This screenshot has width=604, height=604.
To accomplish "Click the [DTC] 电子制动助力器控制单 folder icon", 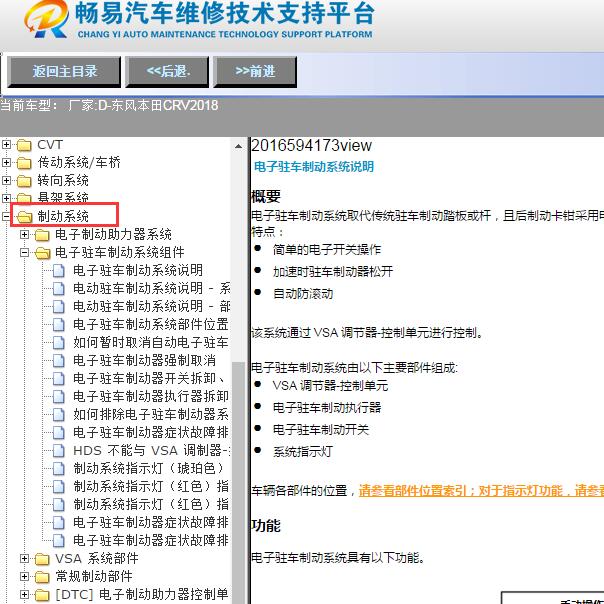I will coord(42,595).
